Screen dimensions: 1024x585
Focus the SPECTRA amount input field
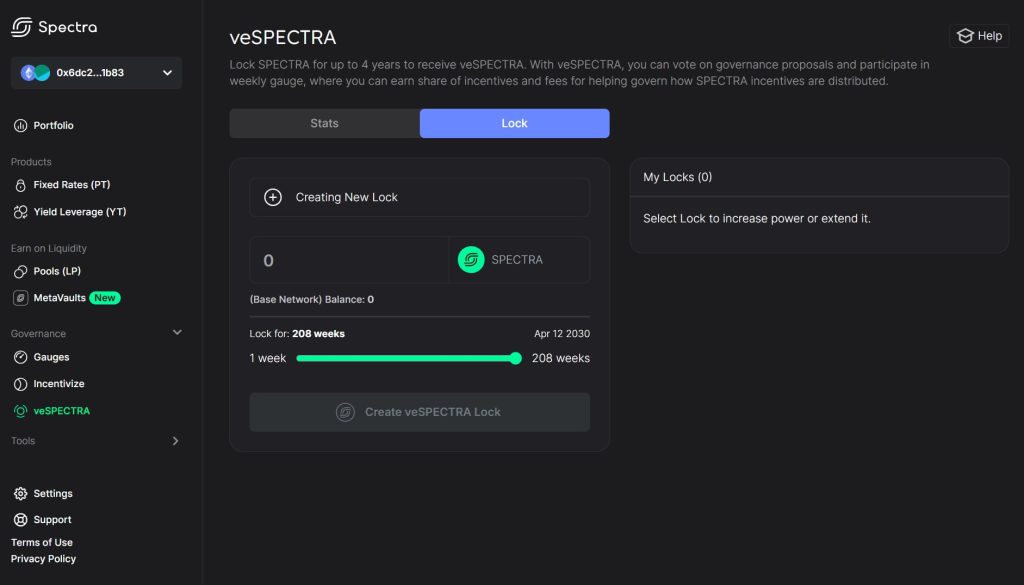tap(349, 260)
